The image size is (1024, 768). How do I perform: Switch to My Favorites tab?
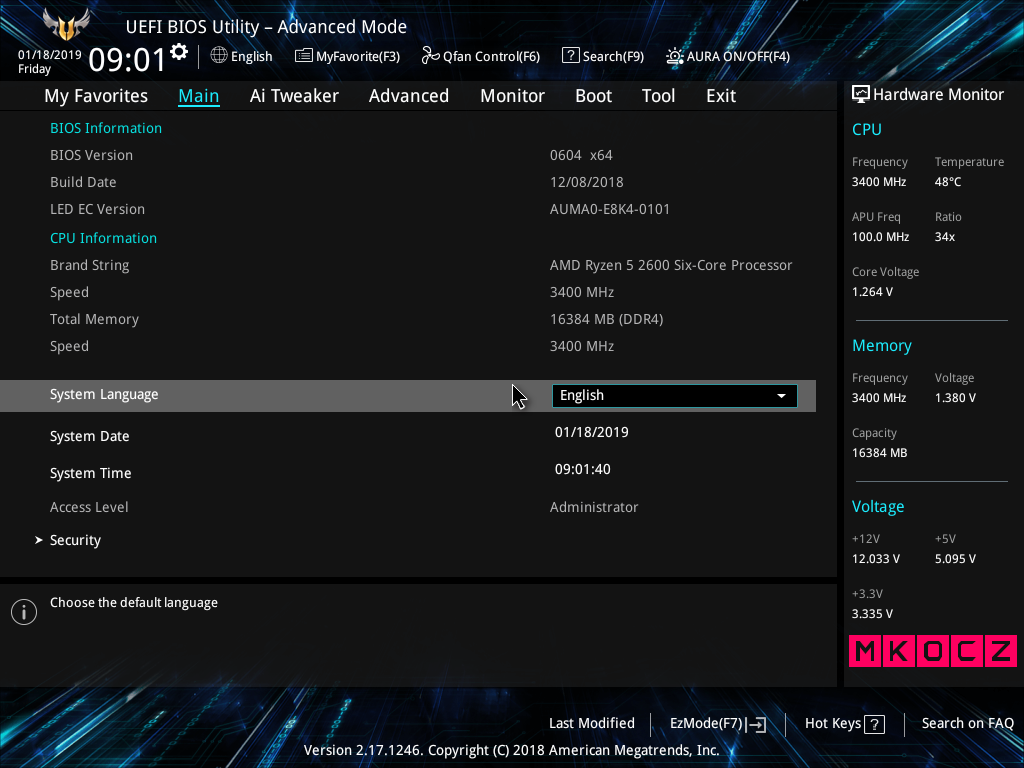(x=96, y=96)
